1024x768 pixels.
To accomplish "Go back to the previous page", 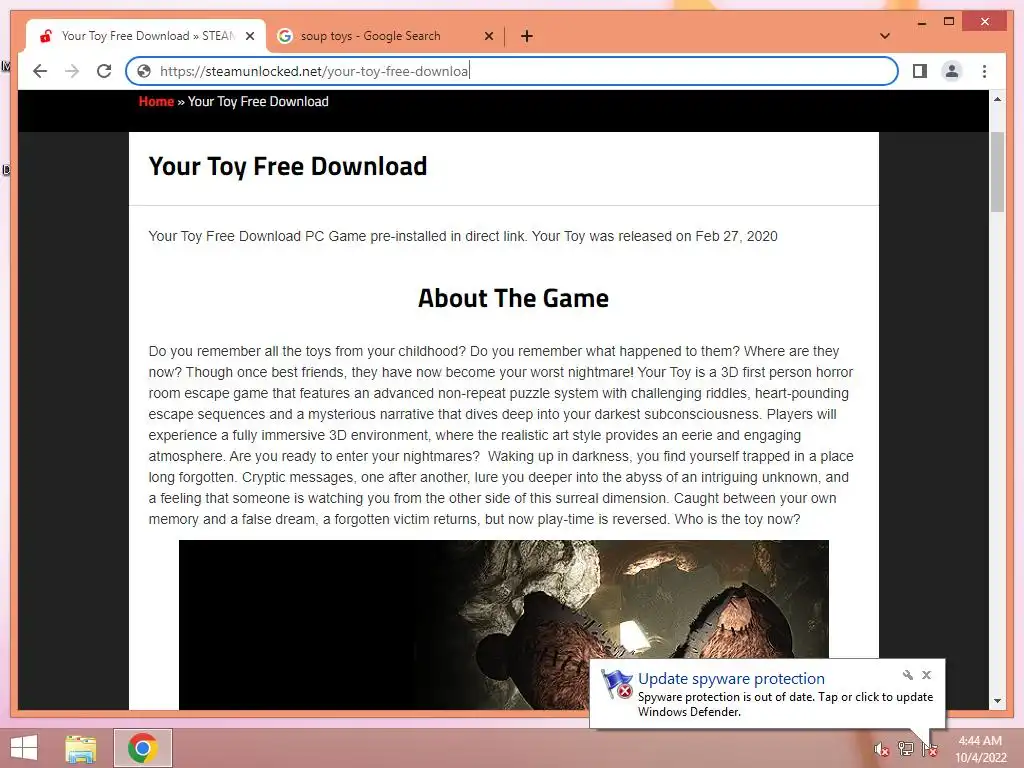I will [40, 71].
